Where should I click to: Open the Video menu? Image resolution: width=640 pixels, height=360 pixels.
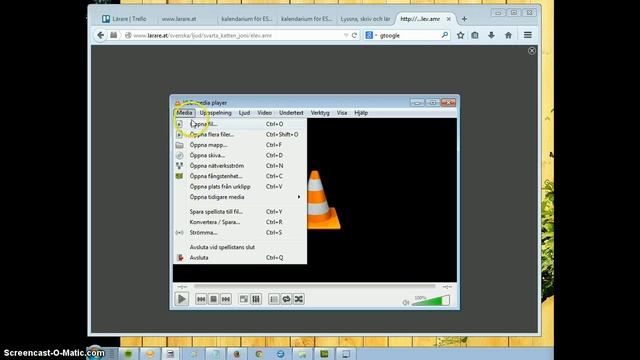264,113
